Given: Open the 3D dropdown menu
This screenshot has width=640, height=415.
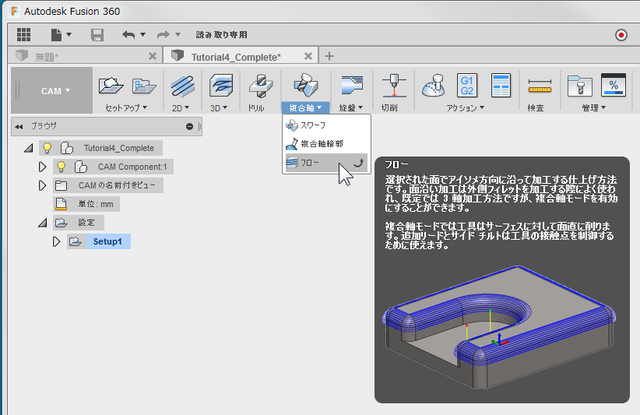Looking at the screenshot, I should pyautogui.click(x=219, y=108).
